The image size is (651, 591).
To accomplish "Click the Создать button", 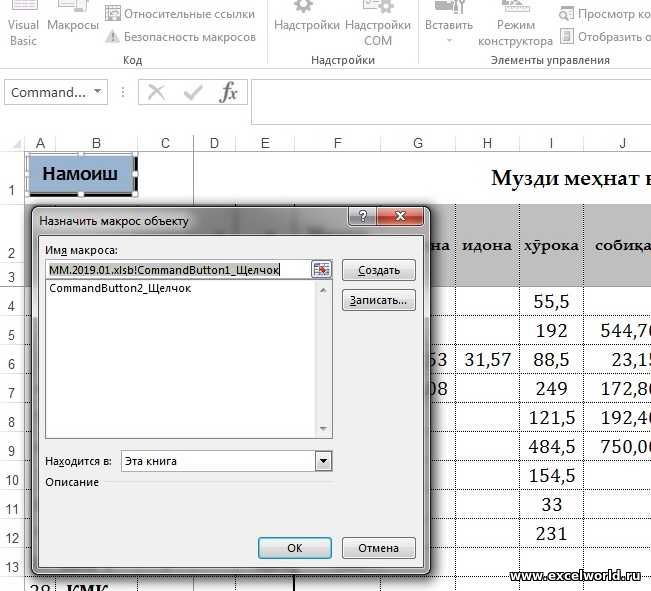I will point(379,270).
